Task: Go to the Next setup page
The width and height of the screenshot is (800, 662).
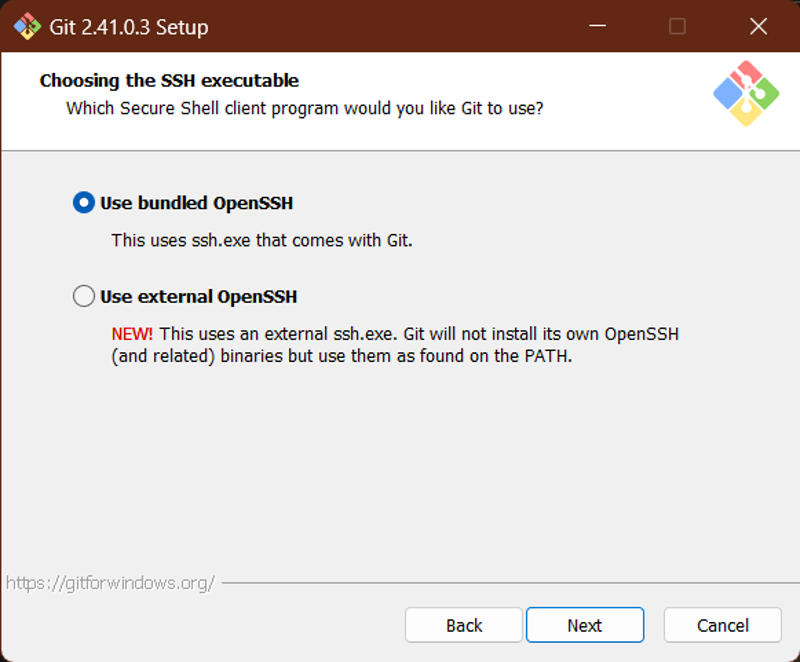Action: (x=585, y=625)
